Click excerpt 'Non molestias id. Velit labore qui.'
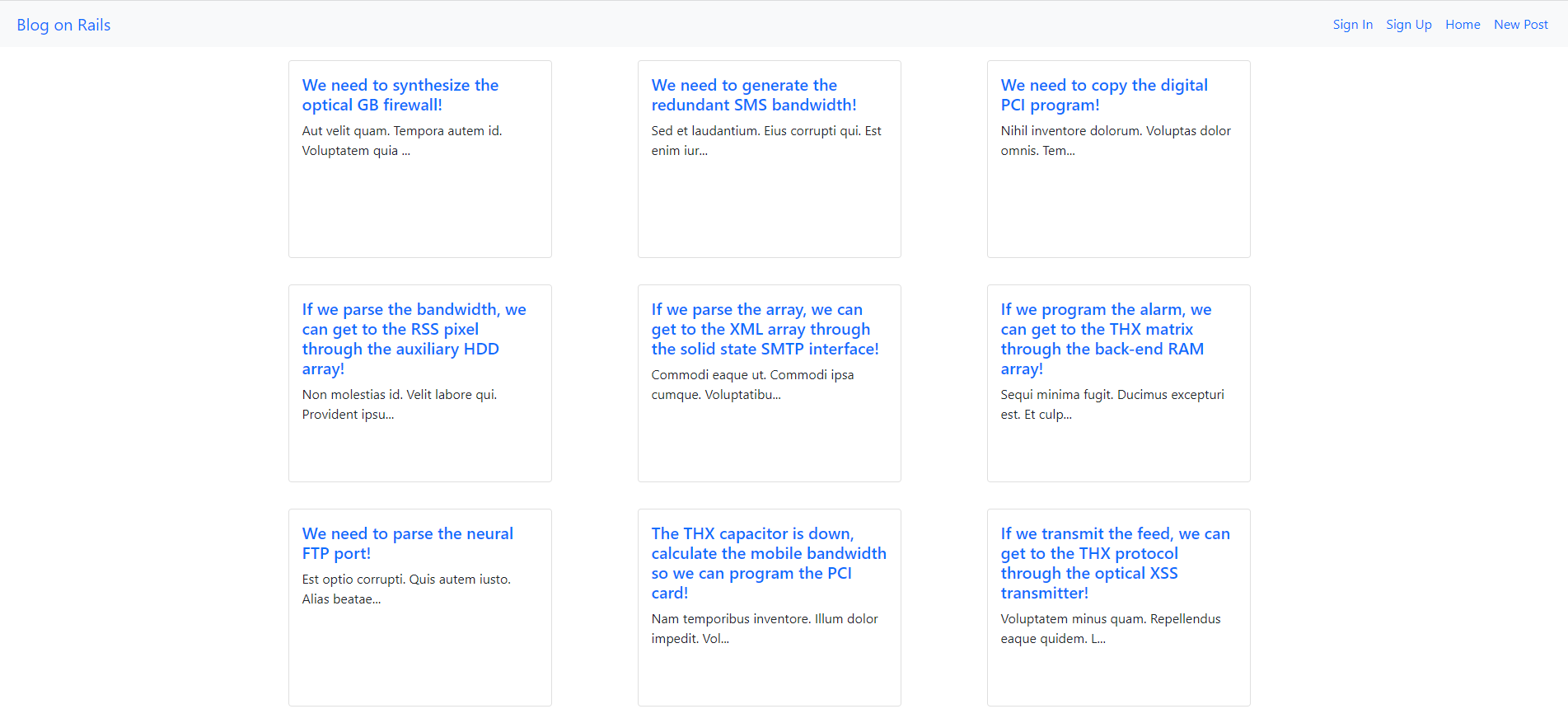The height and width of the screenshot is (723, 1568). pyautogui.click(x=400, y=394)
